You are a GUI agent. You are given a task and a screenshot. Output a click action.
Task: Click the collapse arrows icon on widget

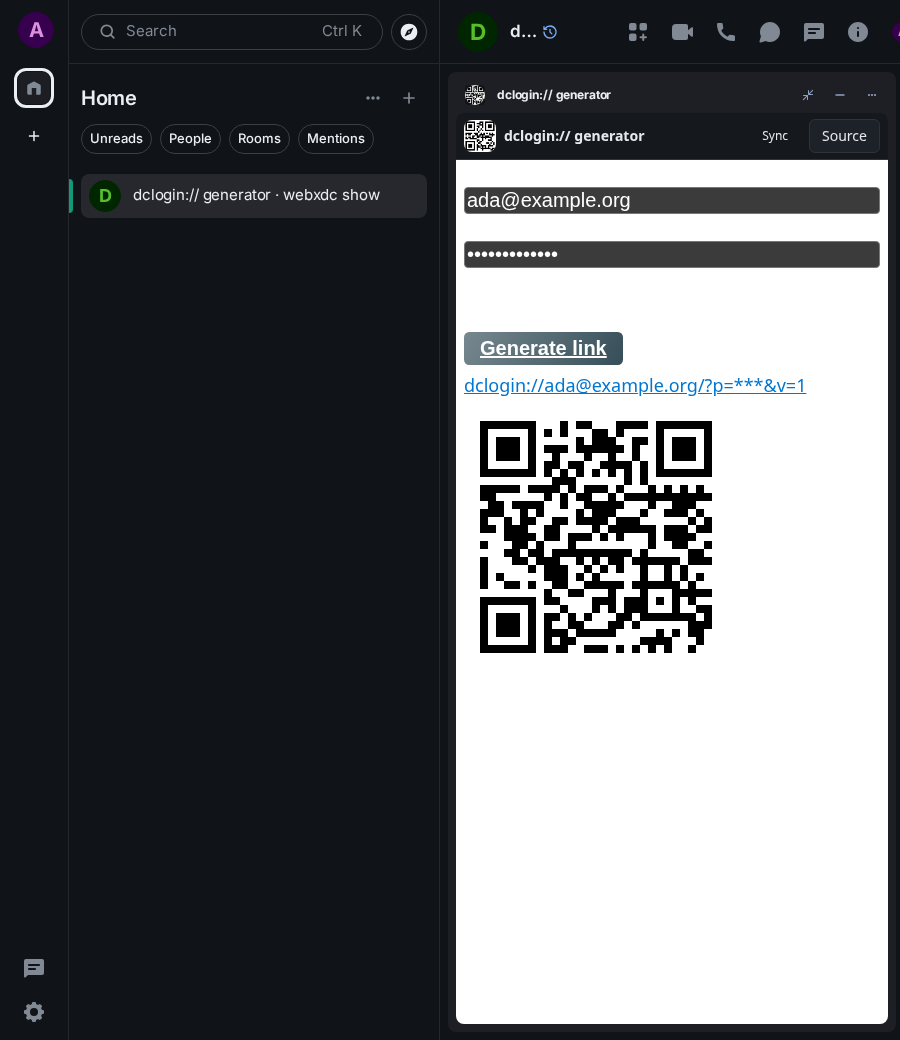[x=808, y=95]
